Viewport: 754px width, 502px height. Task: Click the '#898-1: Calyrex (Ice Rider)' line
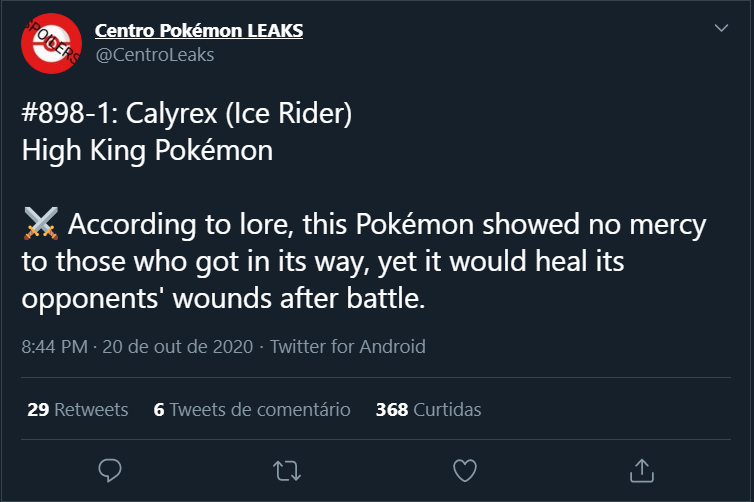(x=186, y=116)
